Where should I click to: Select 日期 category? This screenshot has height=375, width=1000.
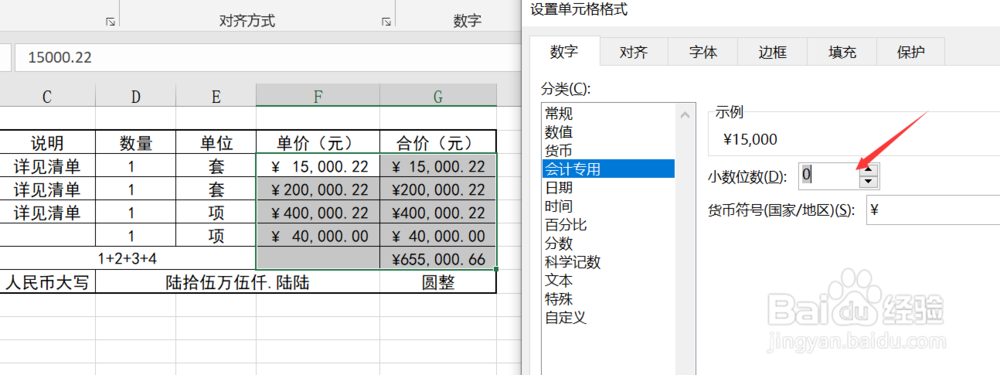click(x=608, y=188)
